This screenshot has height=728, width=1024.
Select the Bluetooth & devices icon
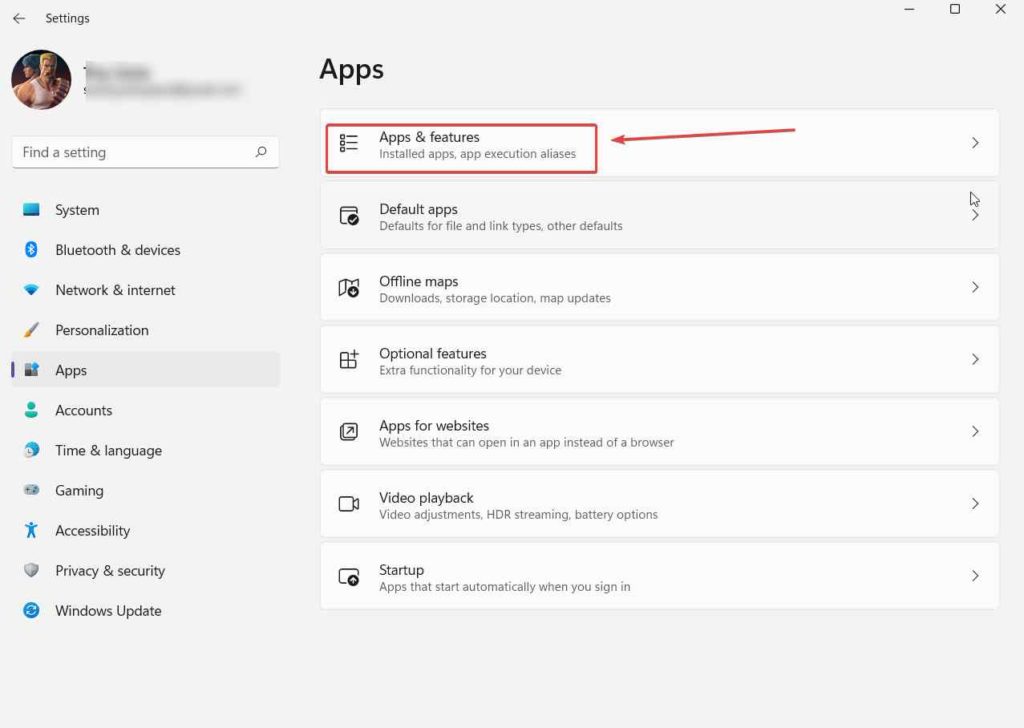(30, 250)
